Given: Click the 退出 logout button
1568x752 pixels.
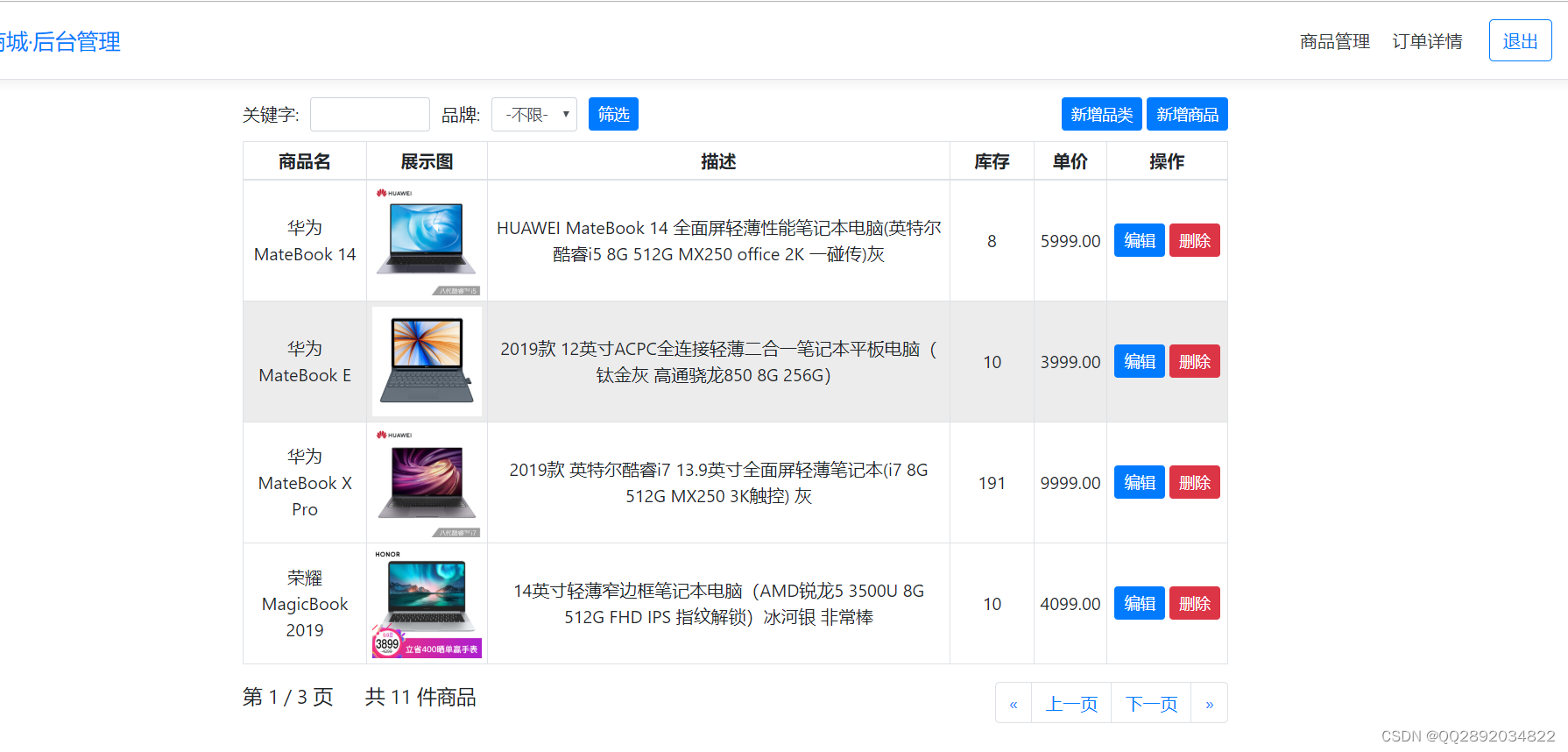Looking at the screenshot, I should [1520, 40].
